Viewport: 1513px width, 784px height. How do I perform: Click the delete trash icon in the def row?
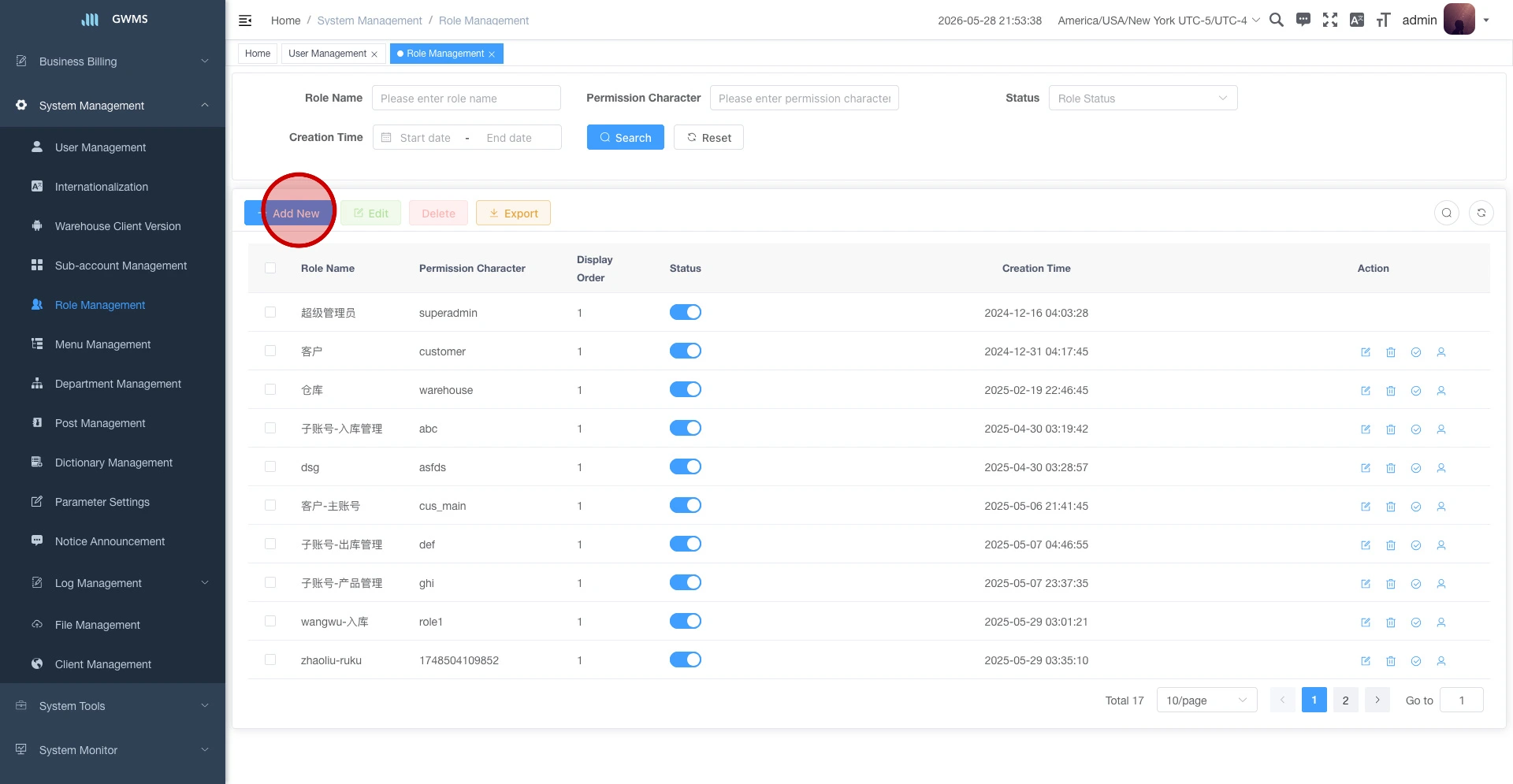[x=1391, y=545]
